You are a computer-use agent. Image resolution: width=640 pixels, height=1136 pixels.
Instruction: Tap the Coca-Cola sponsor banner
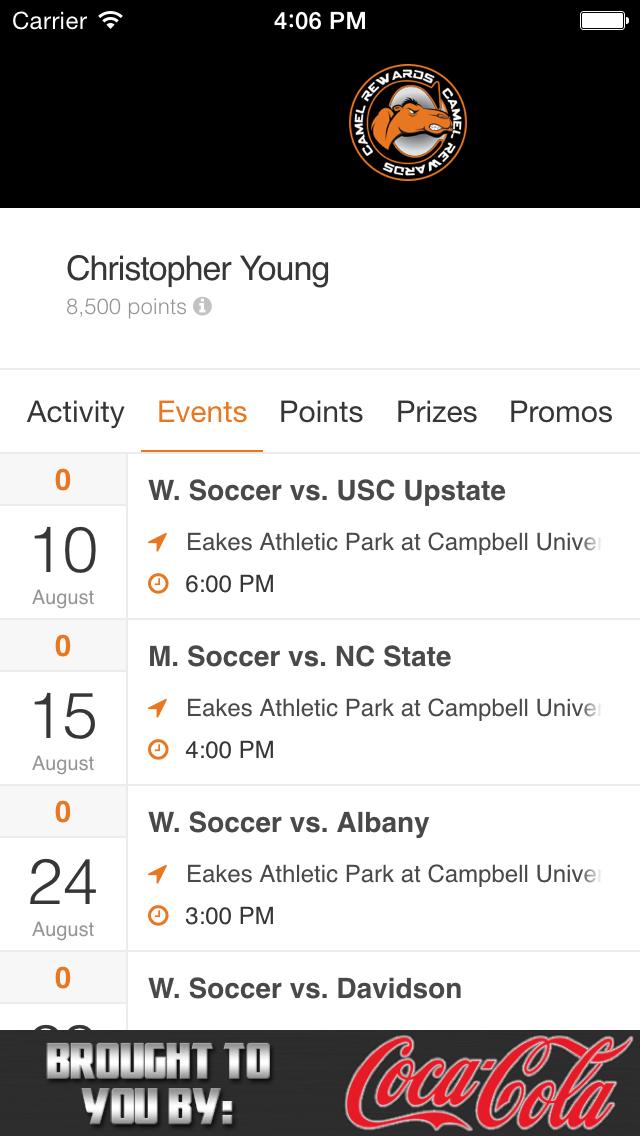pyautogui.click(x=320, y=1083)
